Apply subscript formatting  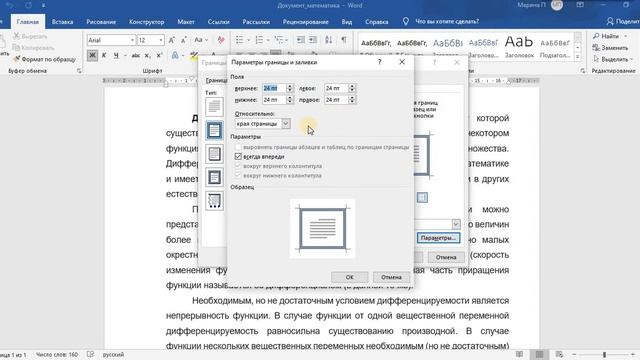coord(147,55)
